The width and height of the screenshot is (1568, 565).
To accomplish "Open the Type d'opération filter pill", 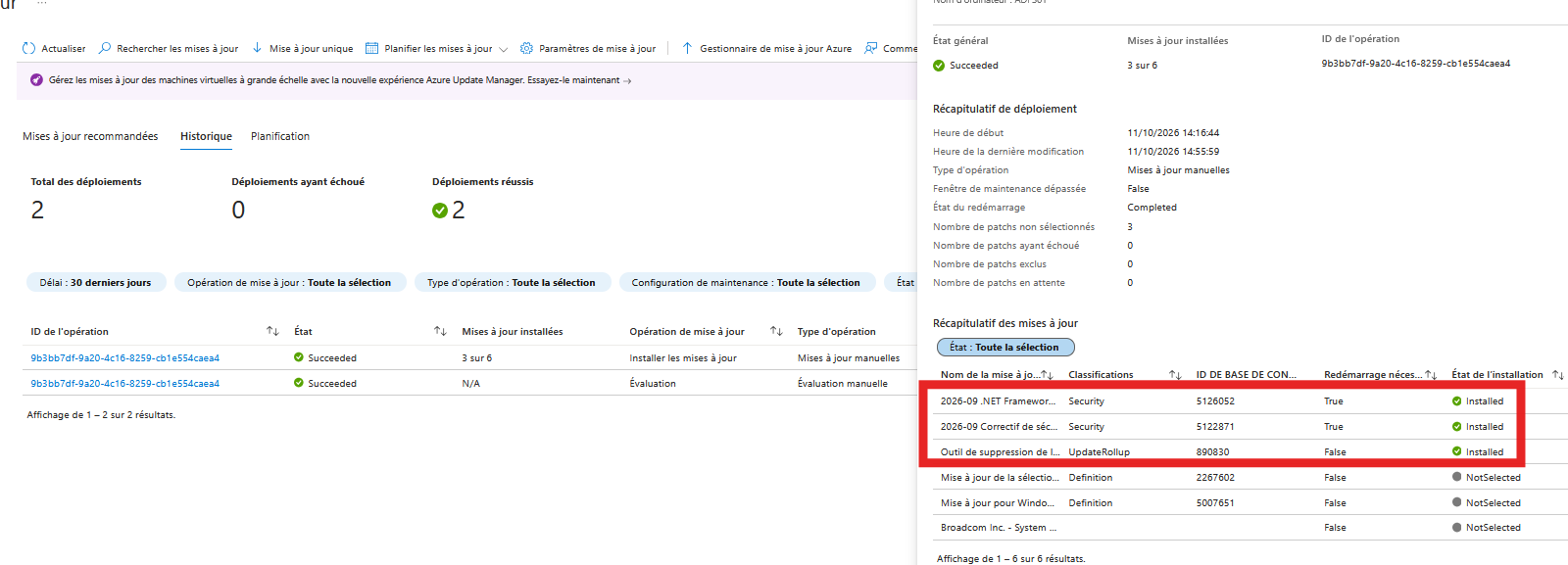I will pos(512,282).
